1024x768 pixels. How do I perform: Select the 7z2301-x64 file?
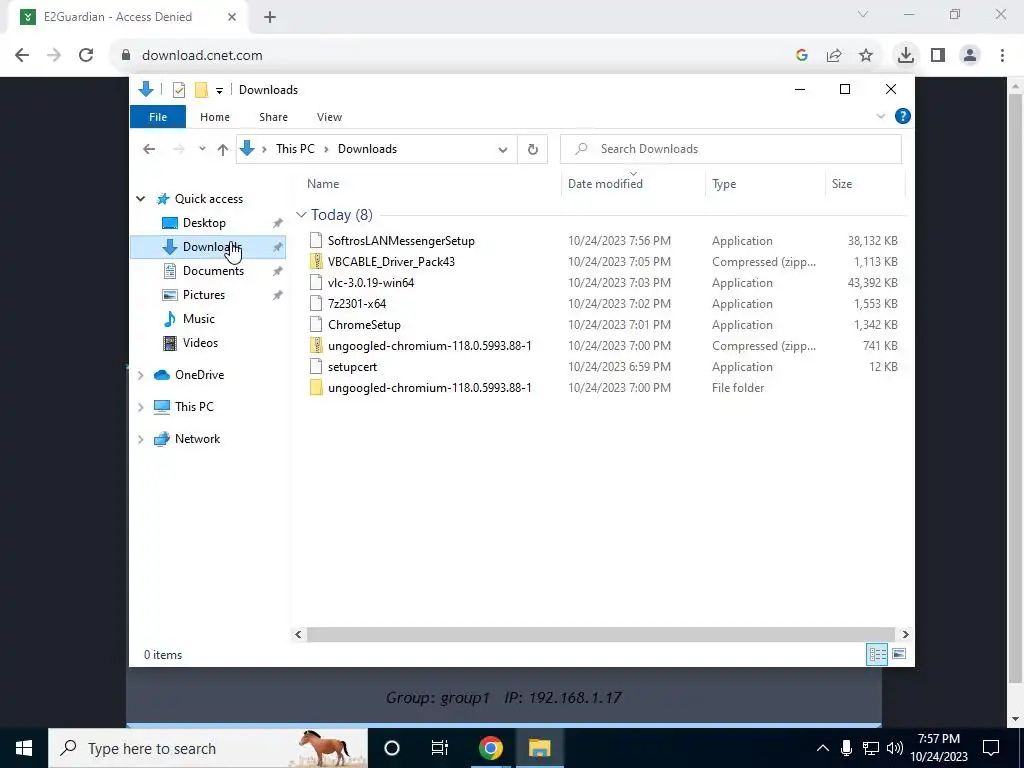coord(357,304)
